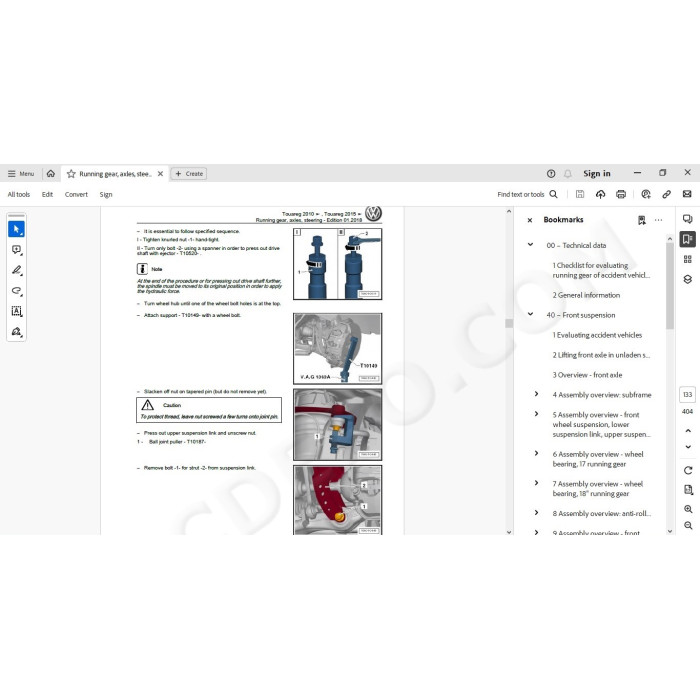Expand 5 Assembly overview front wheel suspension
Image resolution: width=700 pixels, height=700 pixels.
(x=536, y=414)
